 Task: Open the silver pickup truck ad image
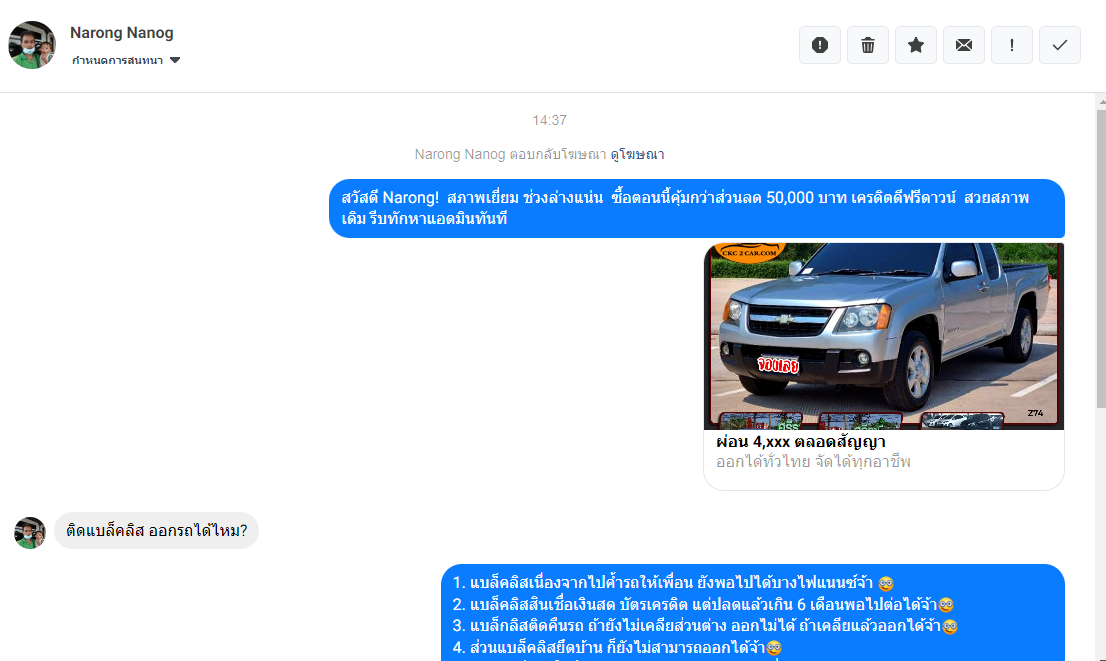884,336
